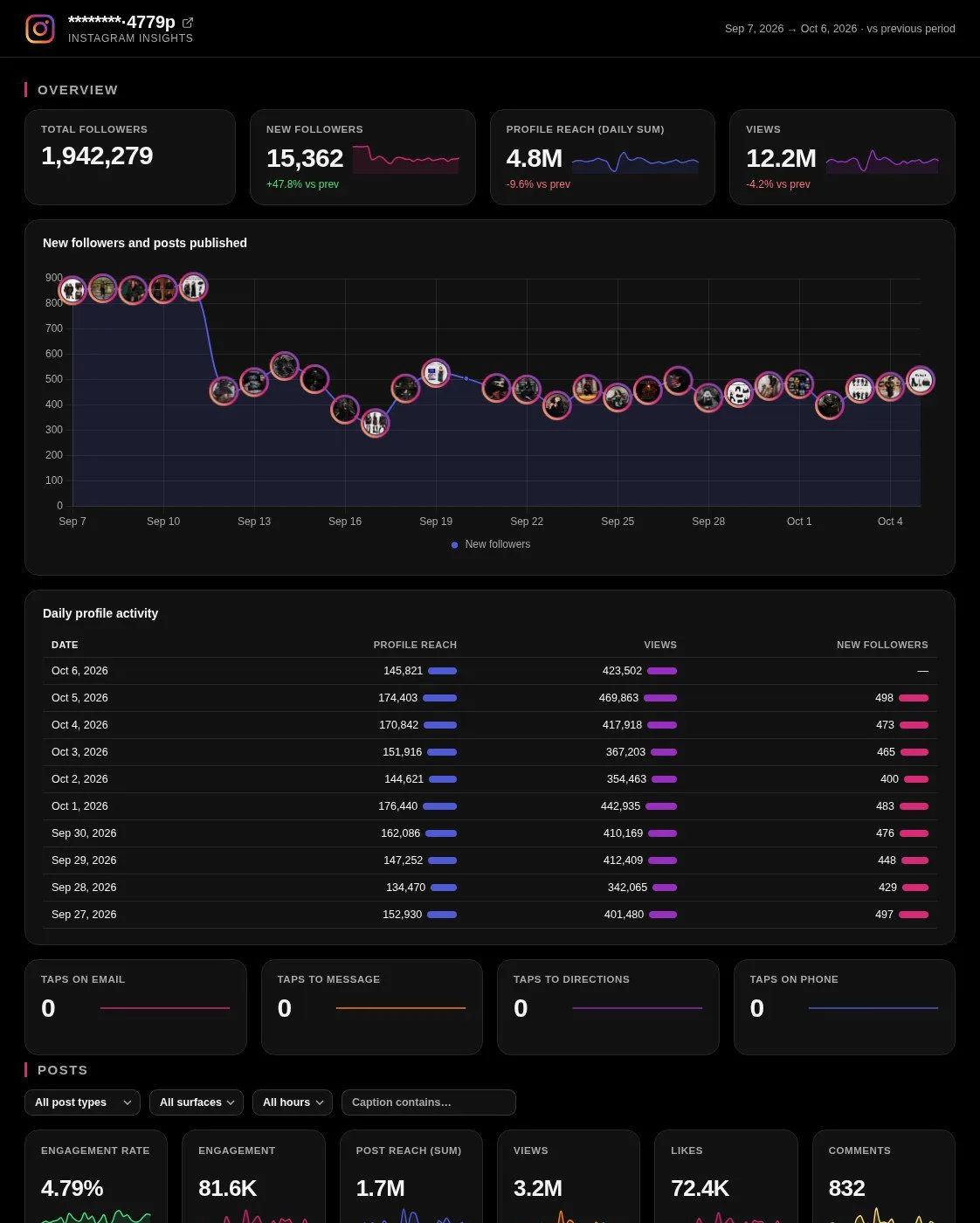980x1223 pixels.
Task: Select the post thumbnail plotted on Sep 19
Action: click(x=436, y=374)
